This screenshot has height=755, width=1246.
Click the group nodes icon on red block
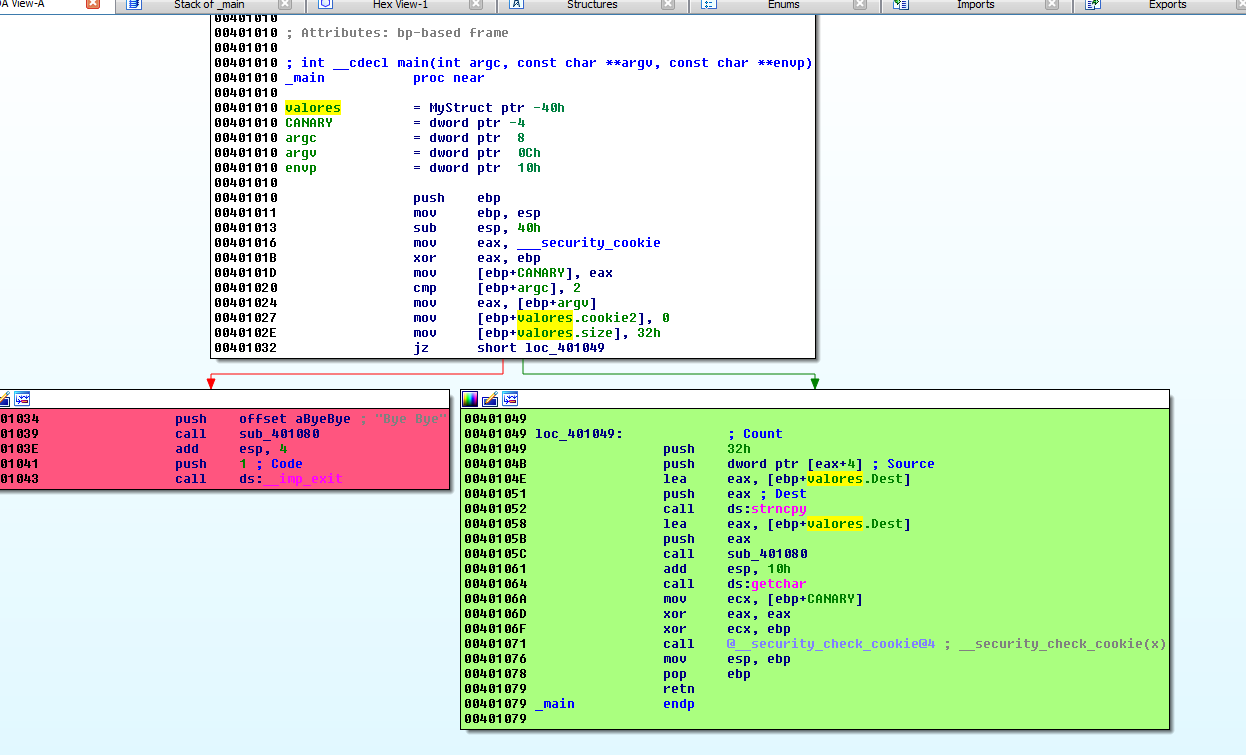click(x=22, y=399)
